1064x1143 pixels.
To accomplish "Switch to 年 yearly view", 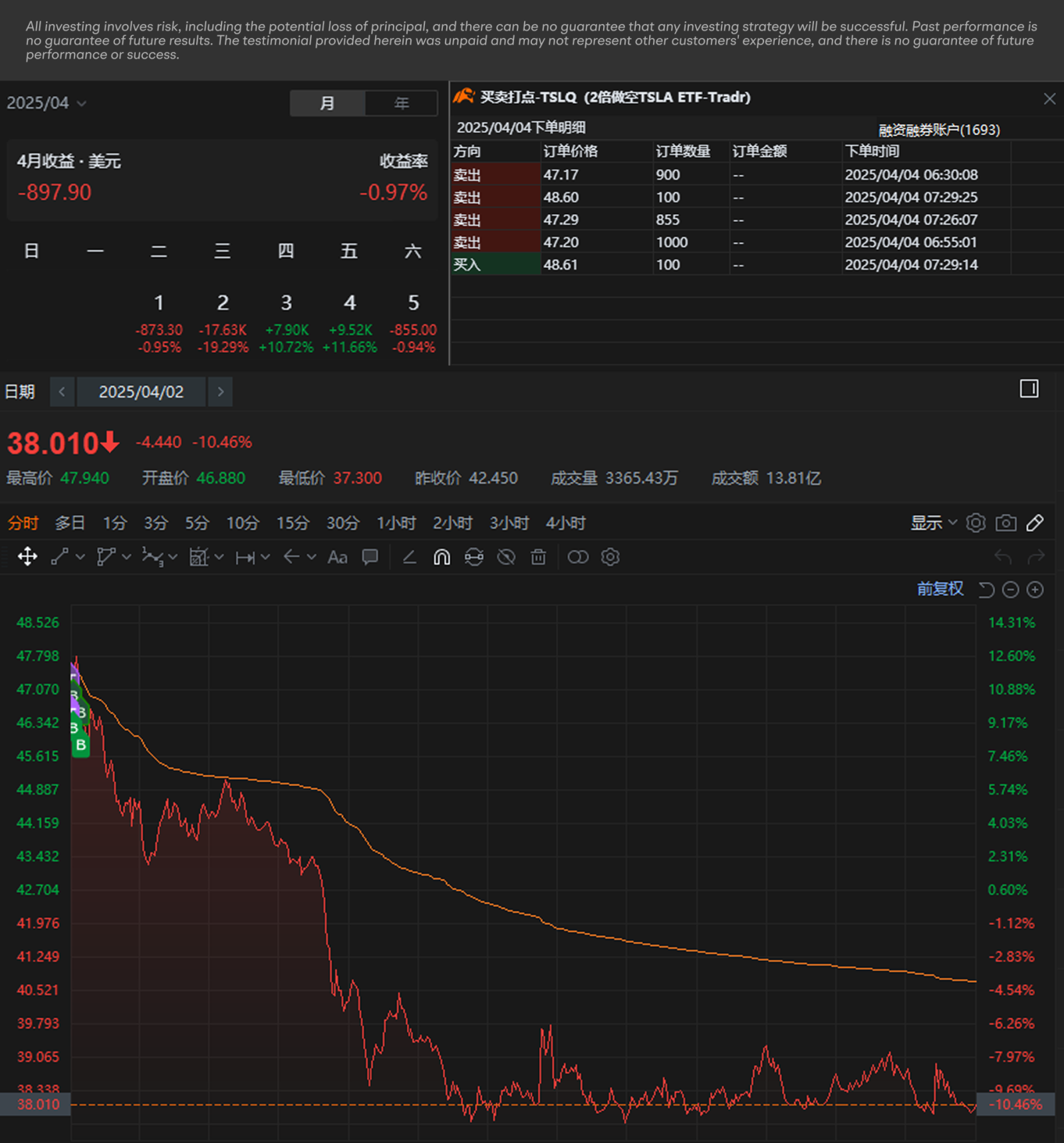I will 401,103.
